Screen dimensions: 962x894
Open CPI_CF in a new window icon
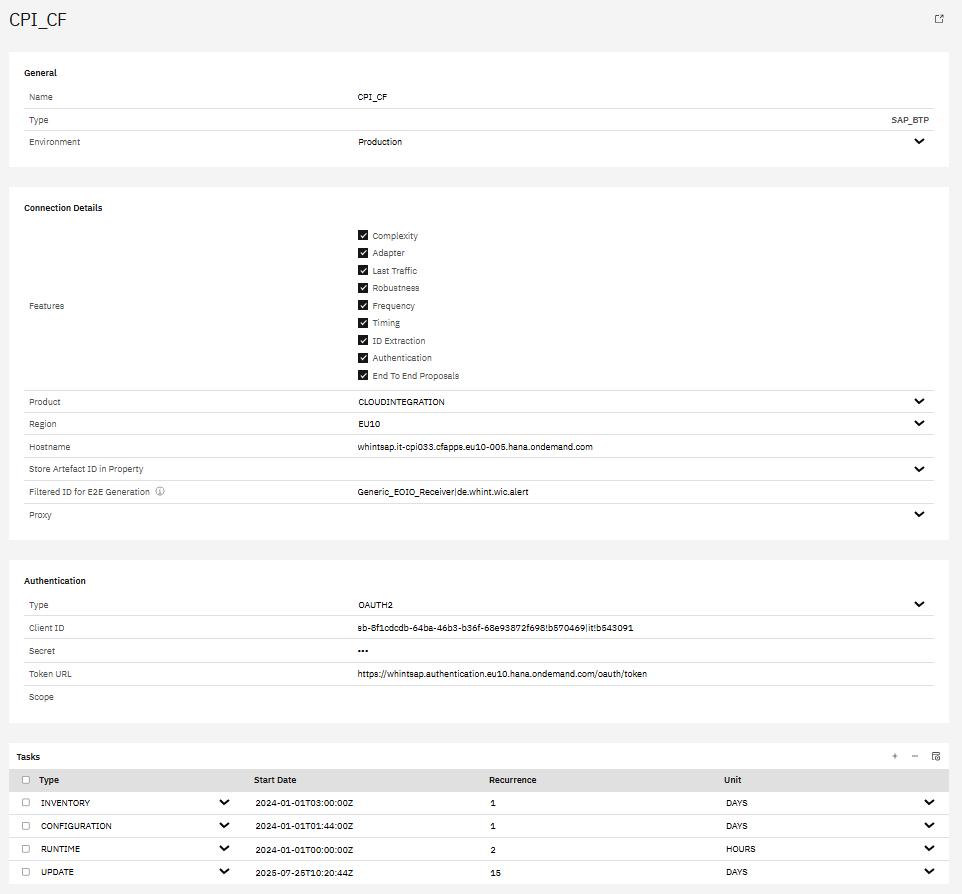tap(938, 19)
